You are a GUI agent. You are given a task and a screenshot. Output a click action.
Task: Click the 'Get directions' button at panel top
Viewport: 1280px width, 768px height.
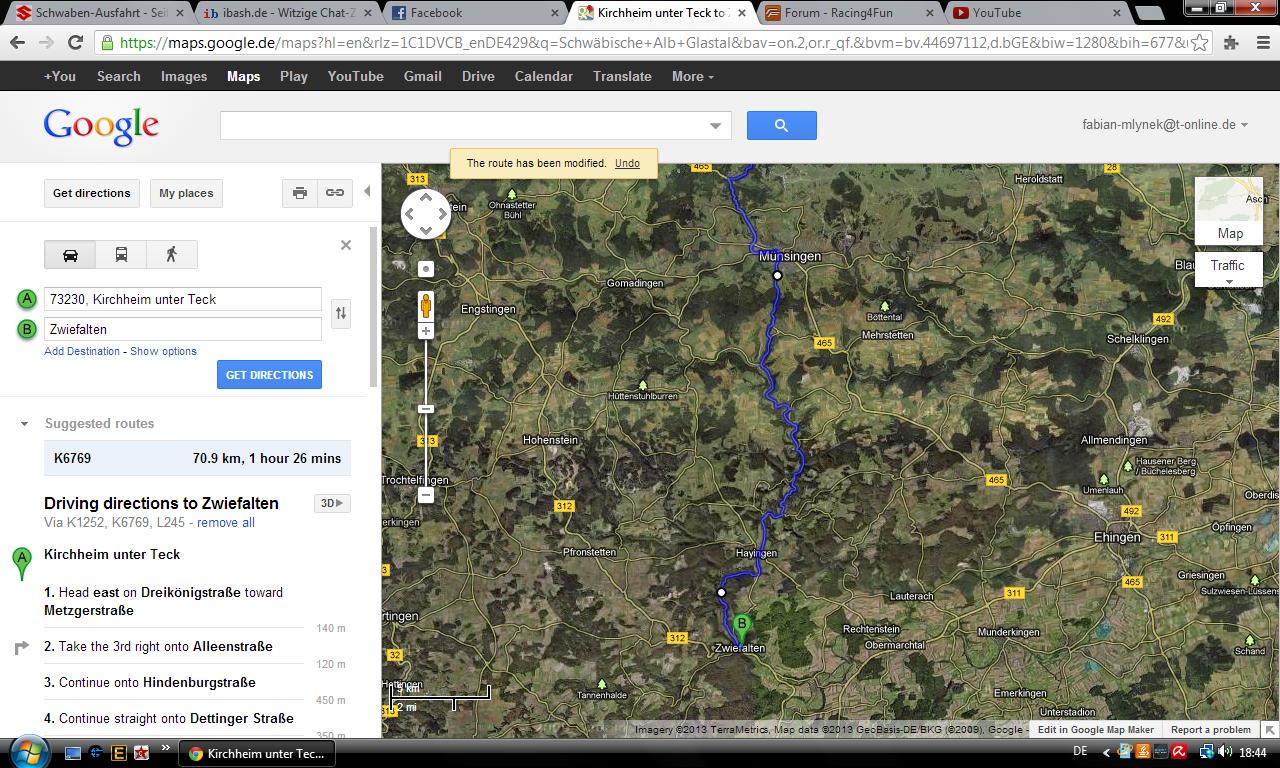point(92,193)
